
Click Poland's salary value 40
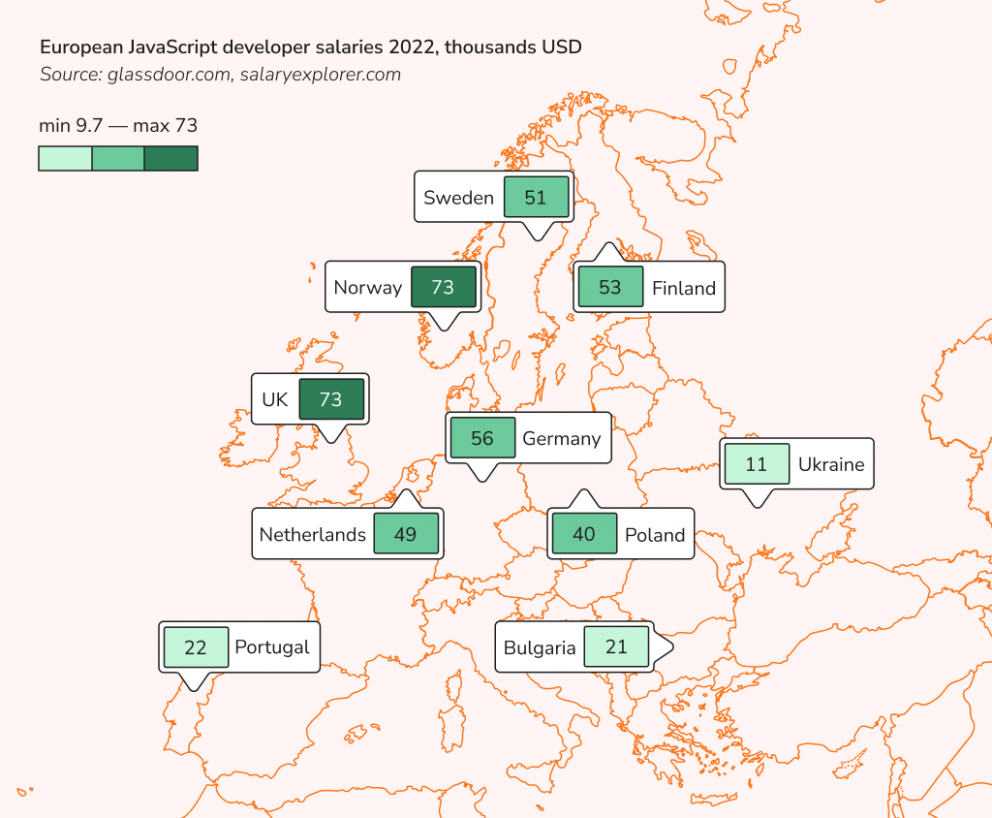pyautogui.click(x=584, y=534)
